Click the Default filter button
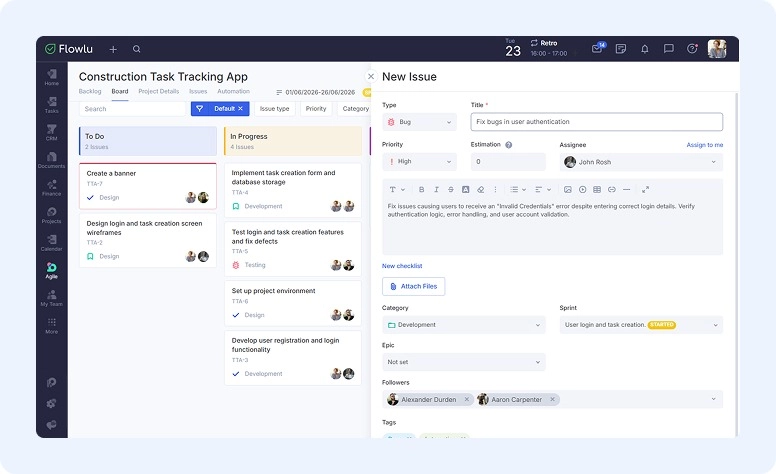776x474 pixels. point(220,108)
